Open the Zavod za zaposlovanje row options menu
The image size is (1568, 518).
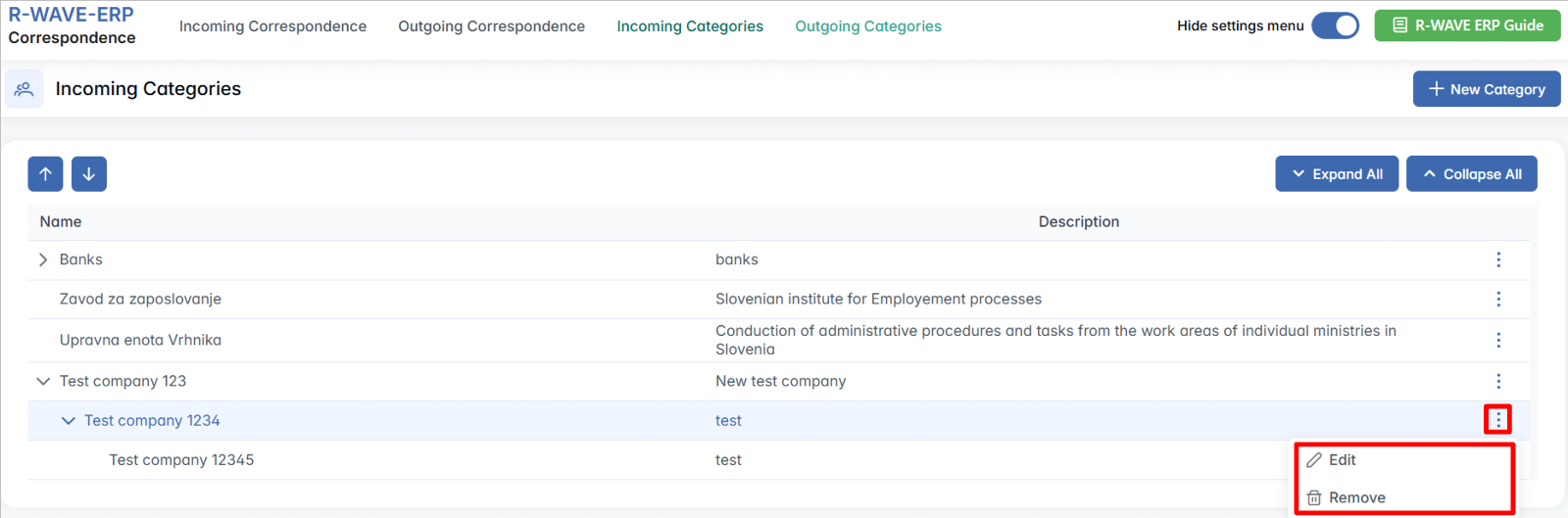(1497, 299)
